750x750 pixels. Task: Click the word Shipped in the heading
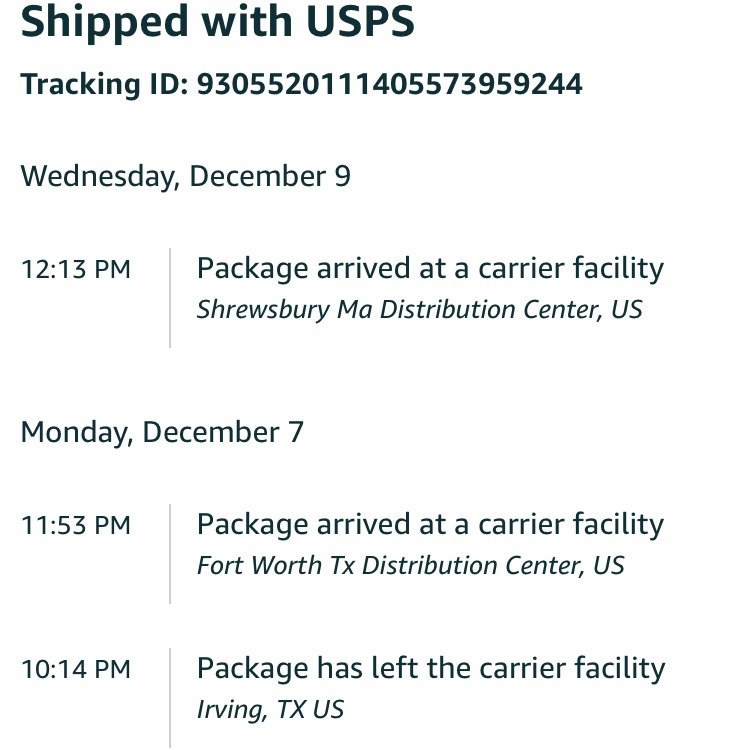coord(104,23)
